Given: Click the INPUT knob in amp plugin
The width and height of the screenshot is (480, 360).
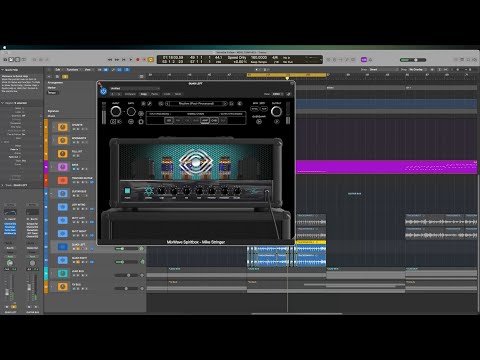Looking at the screenshot, I should (116, 112).
